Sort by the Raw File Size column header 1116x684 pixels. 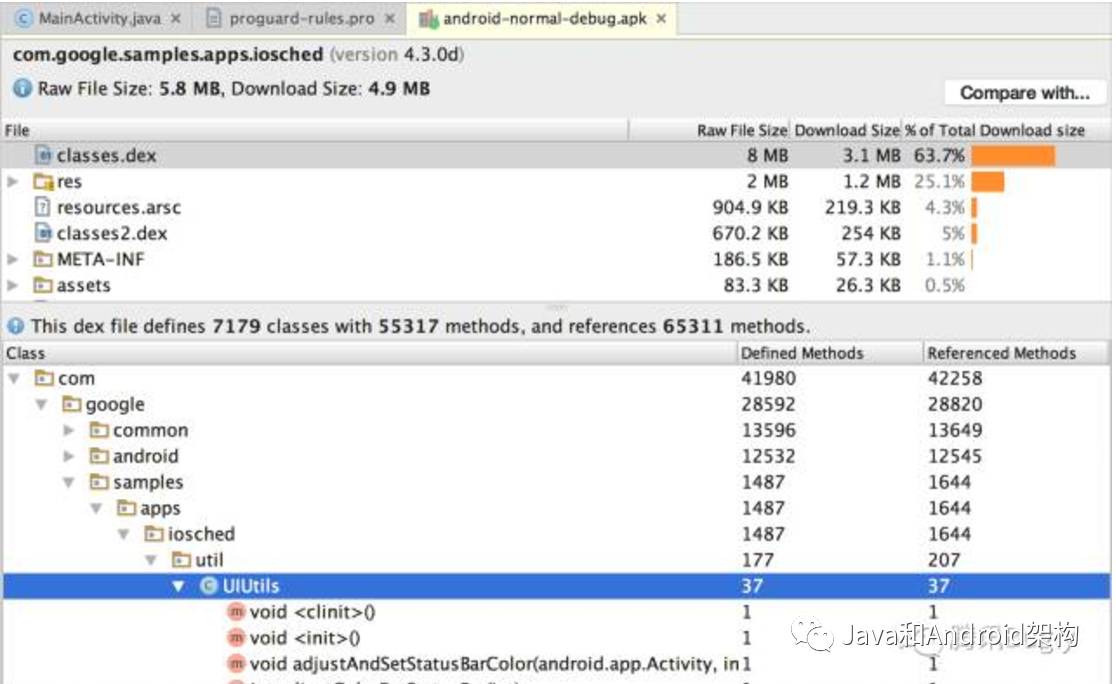point(710,131)
